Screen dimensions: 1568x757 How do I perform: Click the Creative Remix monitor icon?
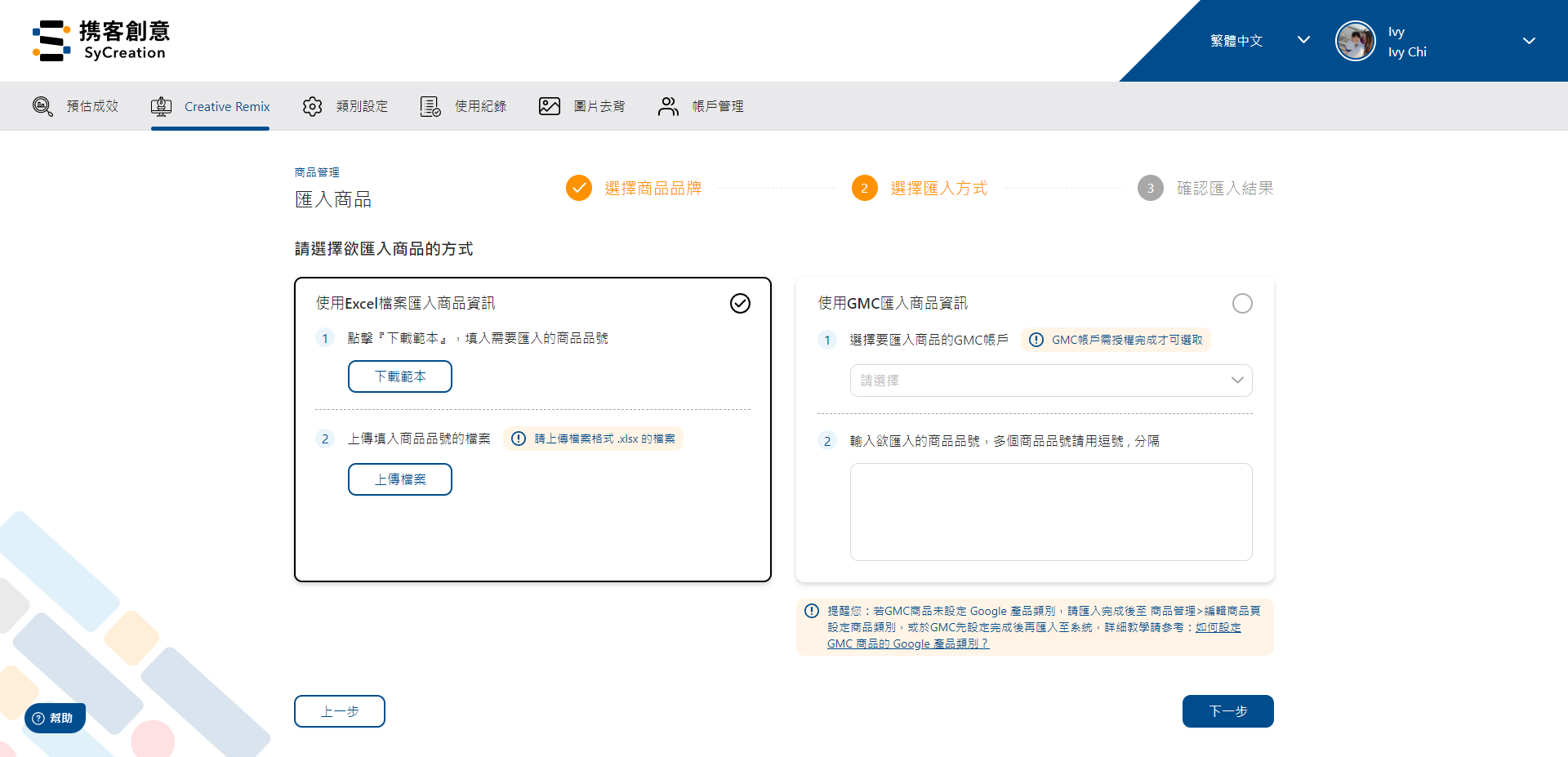(x=162, y=106)
